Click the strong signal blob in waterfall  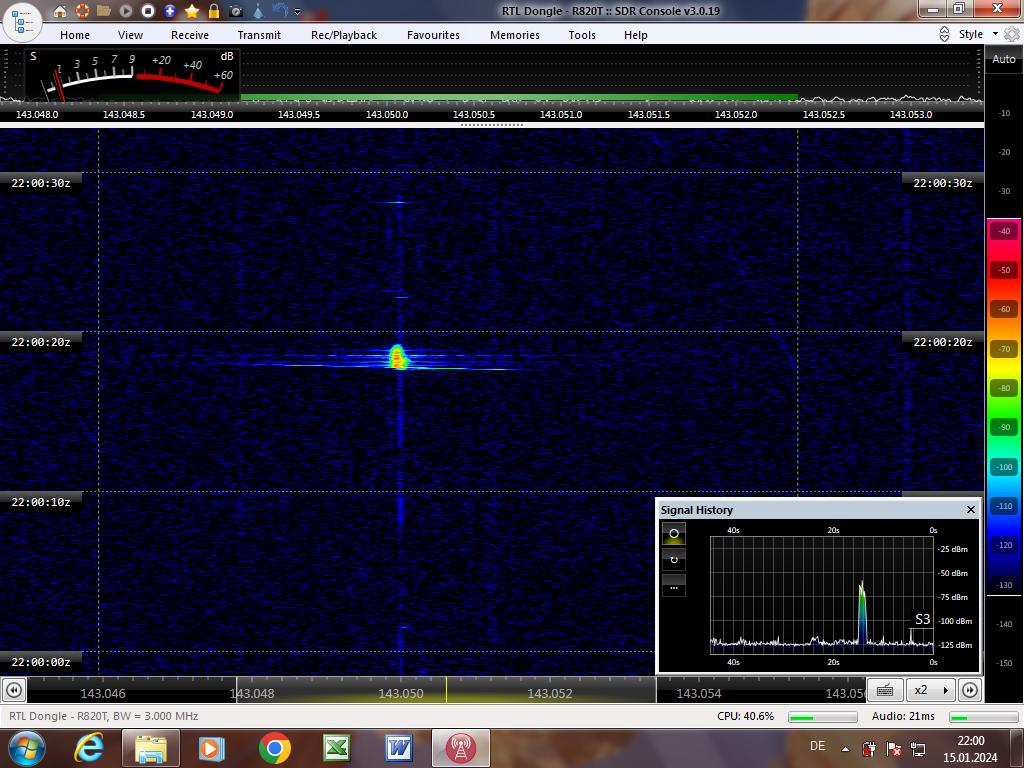[x=398, y=357]
